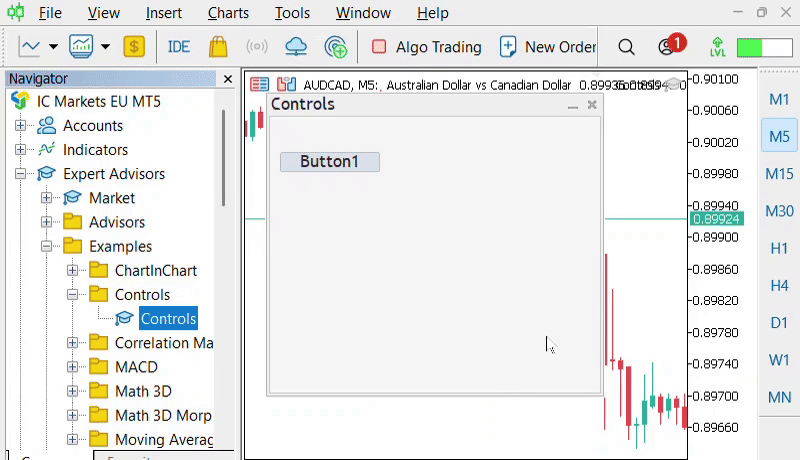Switch chart to D1 timeframe
800x460 pixels.
tap(779, 323)
